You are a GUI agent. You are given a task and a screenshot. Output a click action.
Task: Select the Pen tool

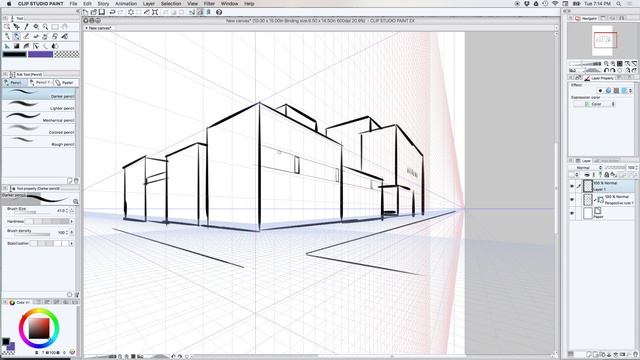coord(7,37)
